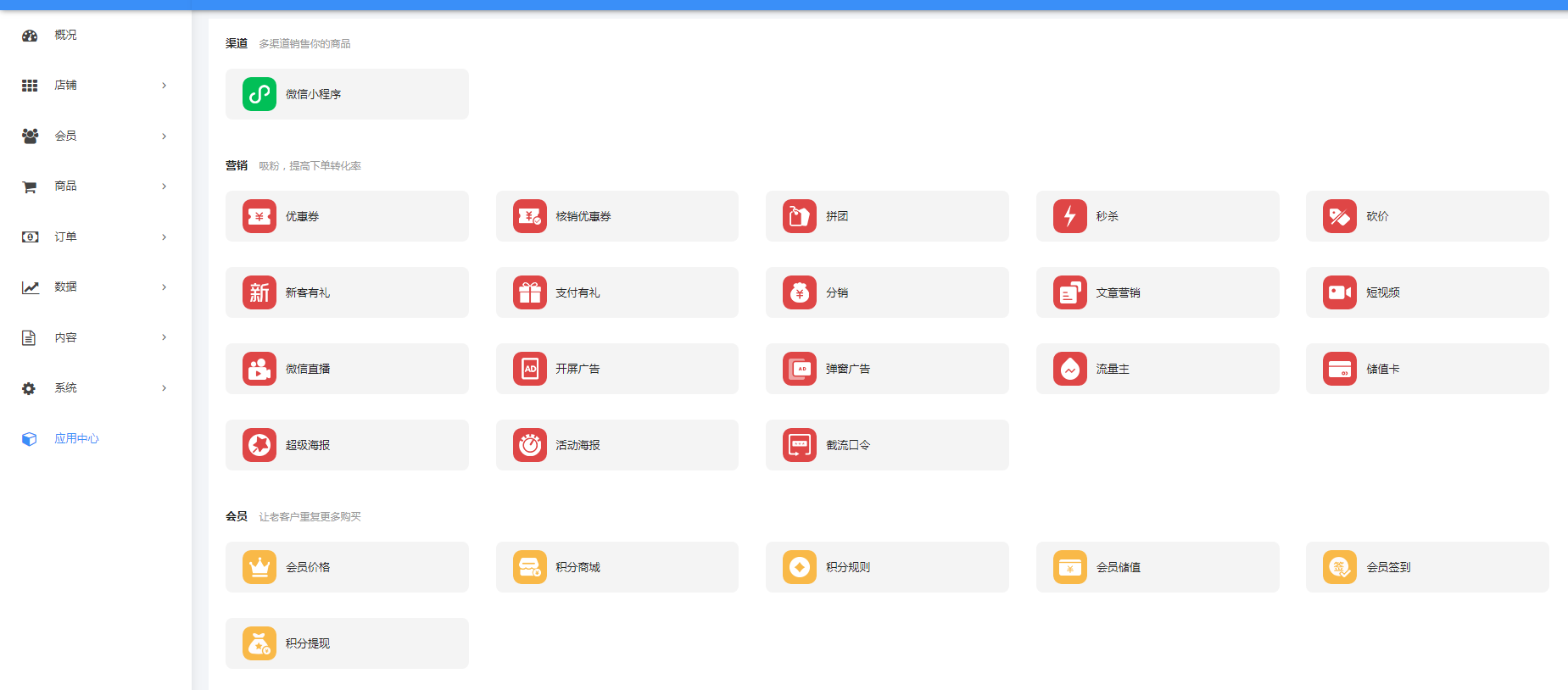Expand the 店铺 sidebar menu chevron

point(164,86)
